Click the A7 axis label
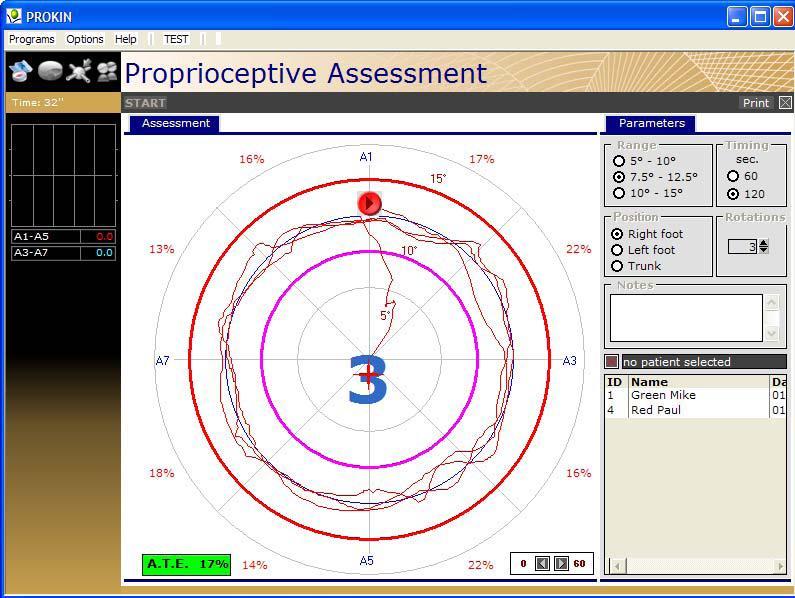Viewport: 795px width, 598px height. 162,361
